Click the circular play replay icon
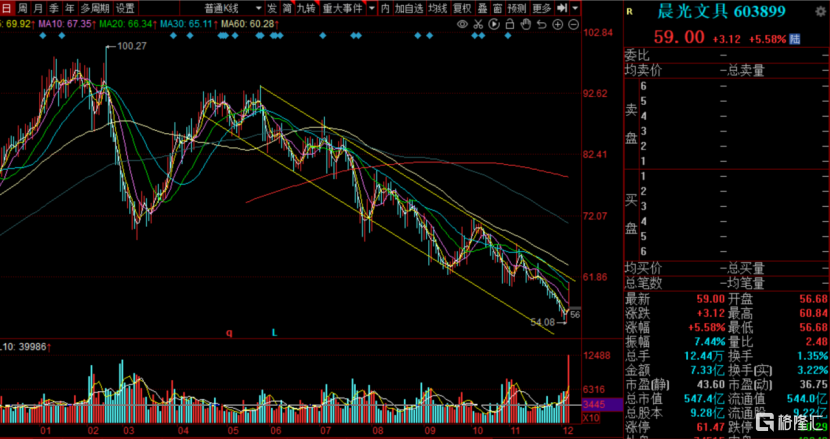 tap(494, 24)
